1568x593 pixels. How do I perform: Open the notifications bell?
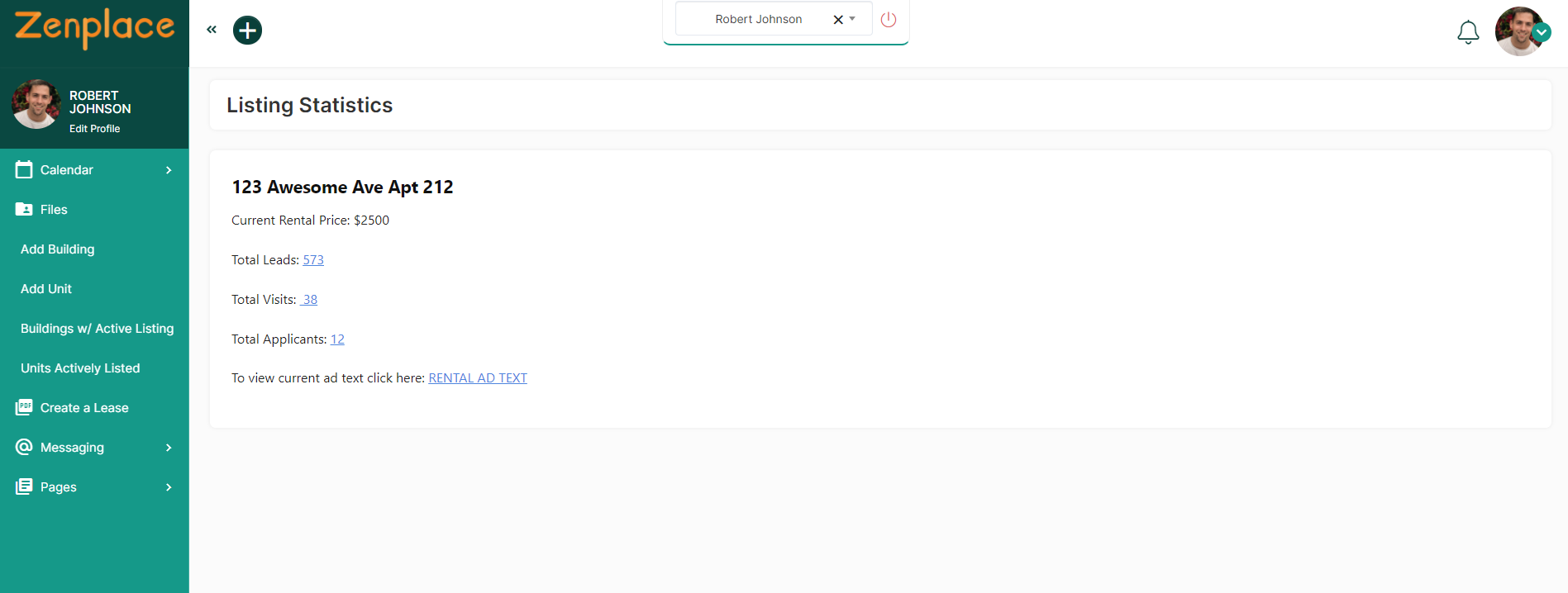[1468, 32]
